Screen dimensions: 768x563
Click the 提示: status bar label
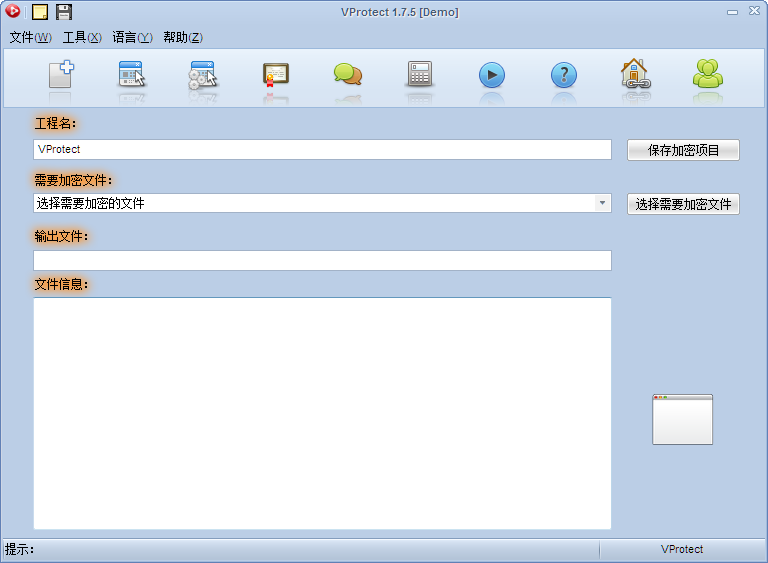[x=20, y=549]
